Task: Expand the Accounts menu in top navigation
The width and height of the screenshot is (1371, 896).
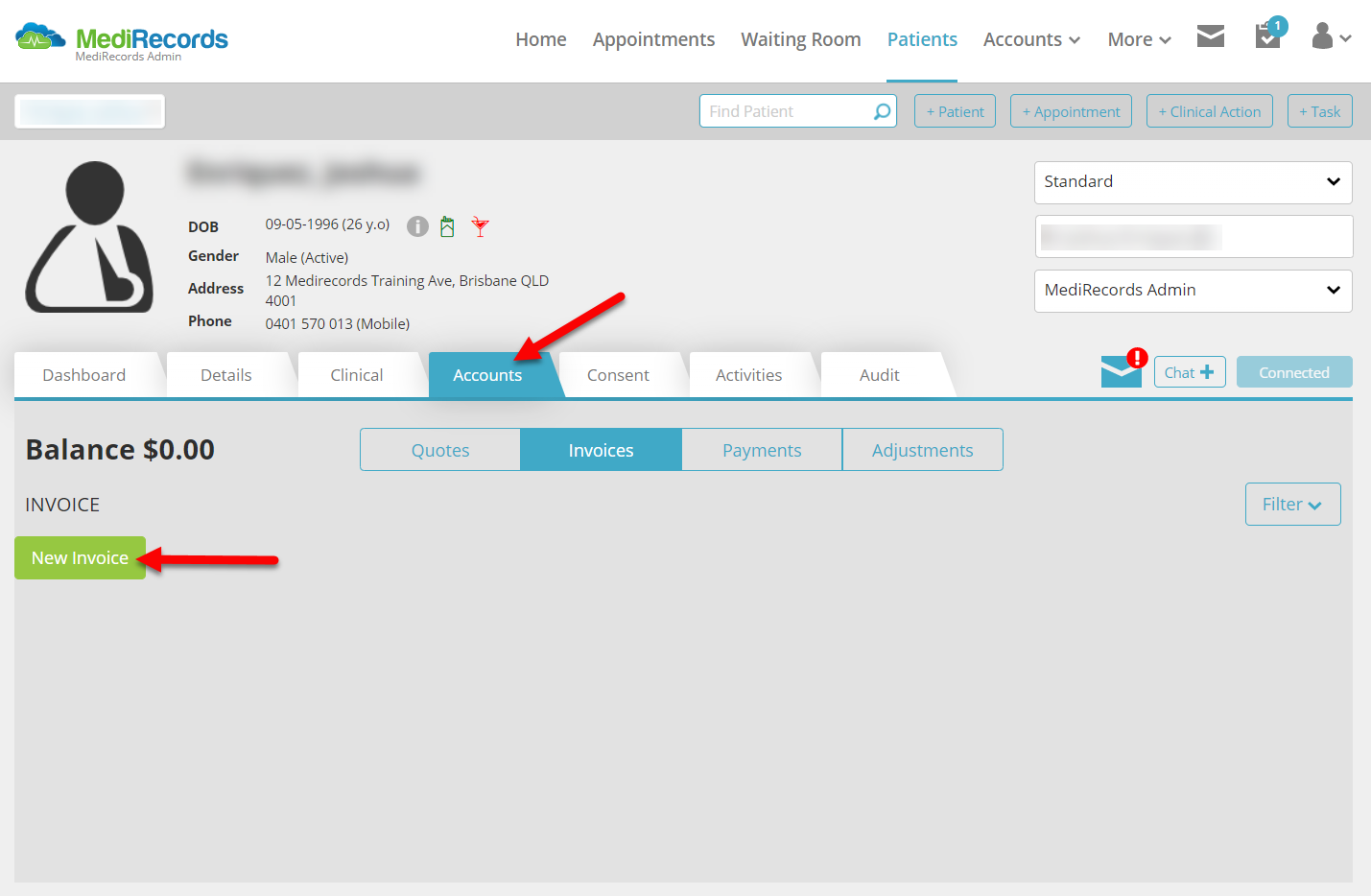Action: (1031, 39)
